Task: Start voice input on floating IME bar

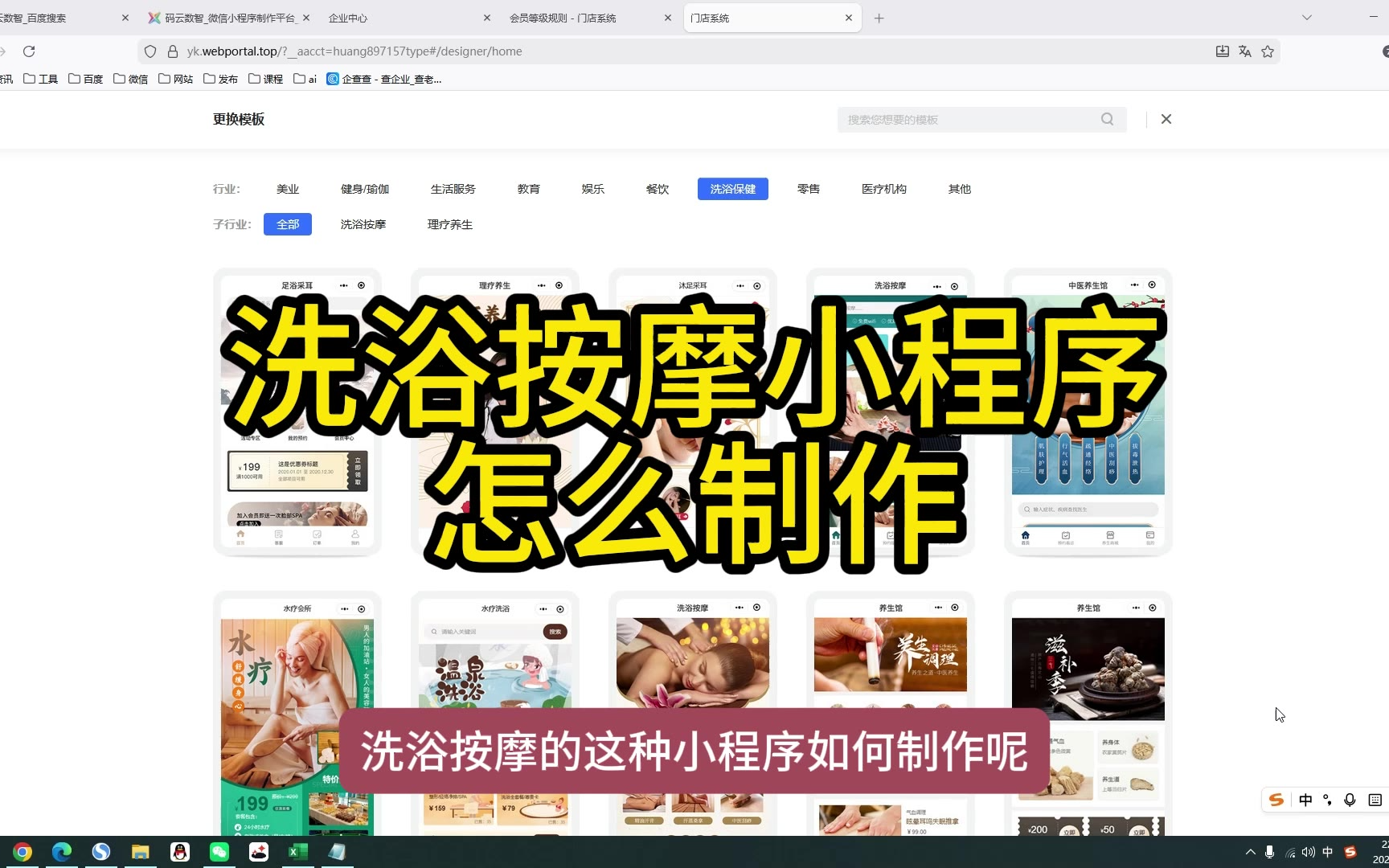Action: point(1350,800)
